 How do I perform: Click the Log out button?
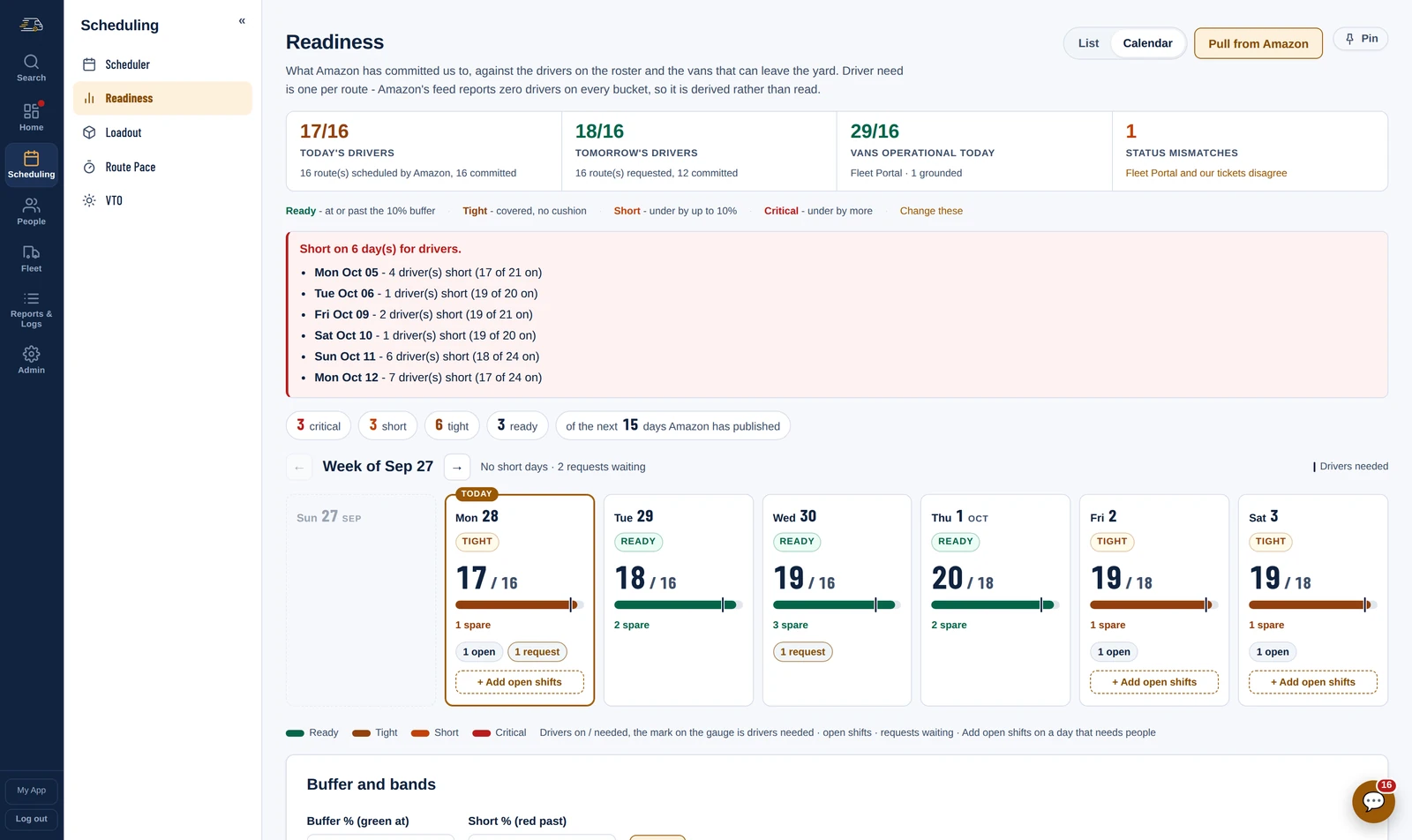[32, 819]
